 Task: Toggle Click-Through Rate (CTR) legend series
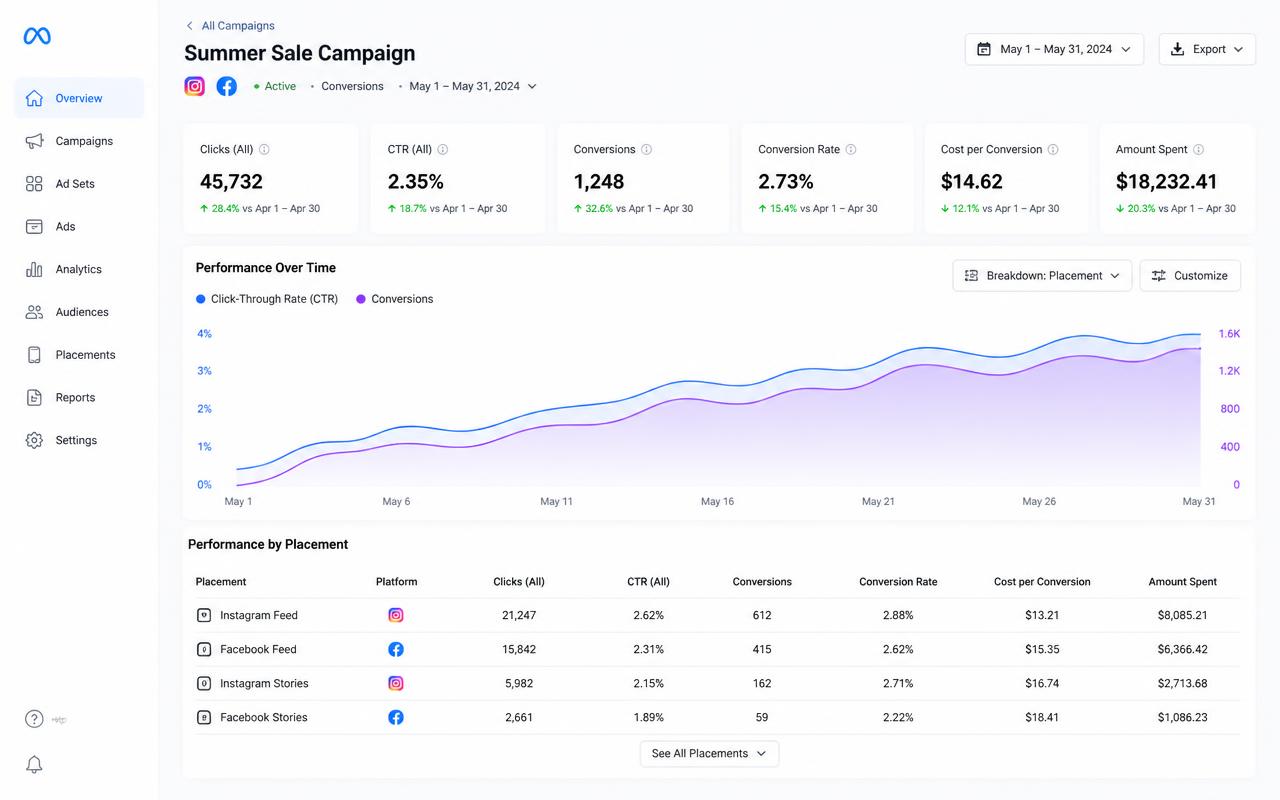(267, 299)
